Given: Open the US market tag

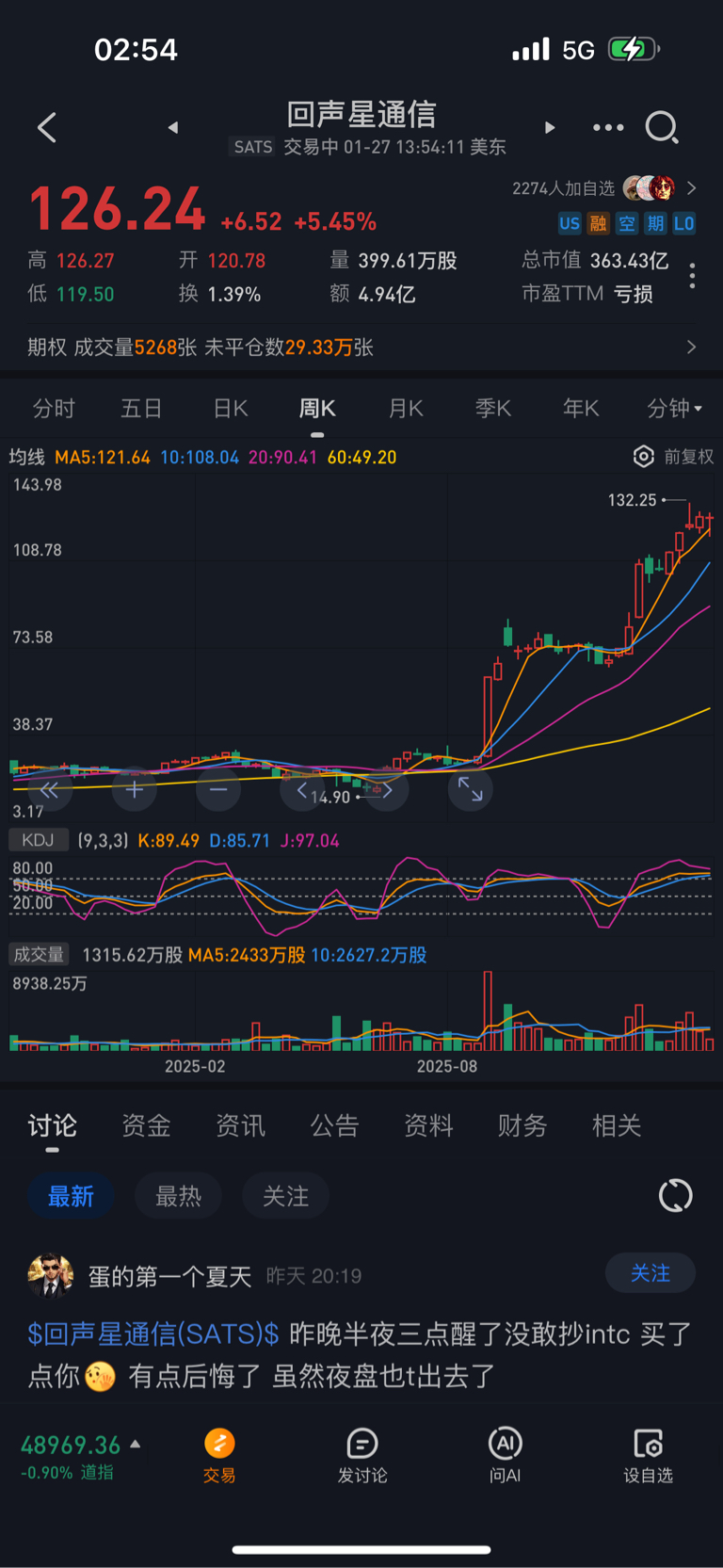Looking at the screenshot, I should pyautogui.click(x=570, y=223).
